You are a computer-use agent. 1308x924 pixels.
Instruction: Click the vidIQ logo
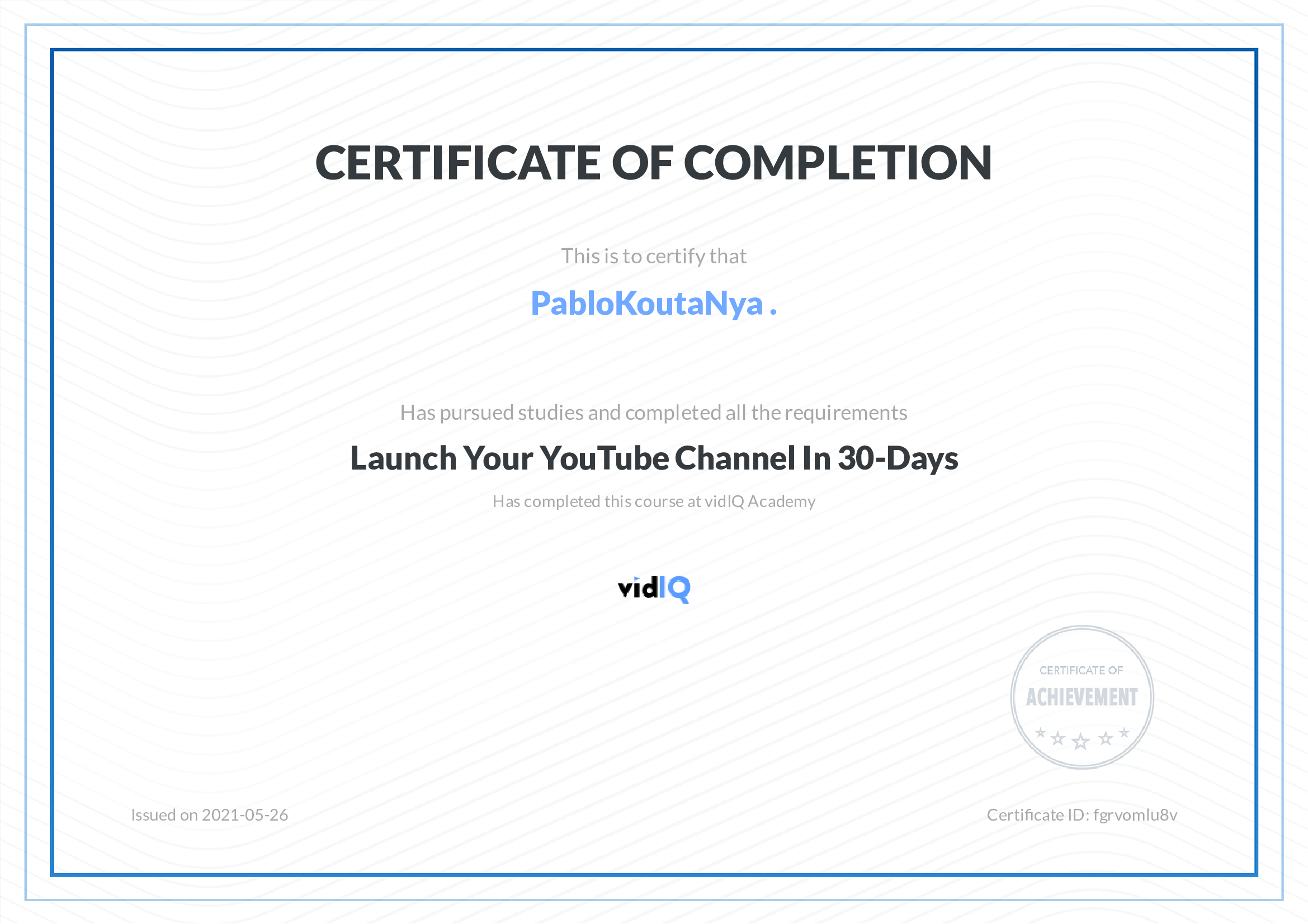click(x=654, y=589)
